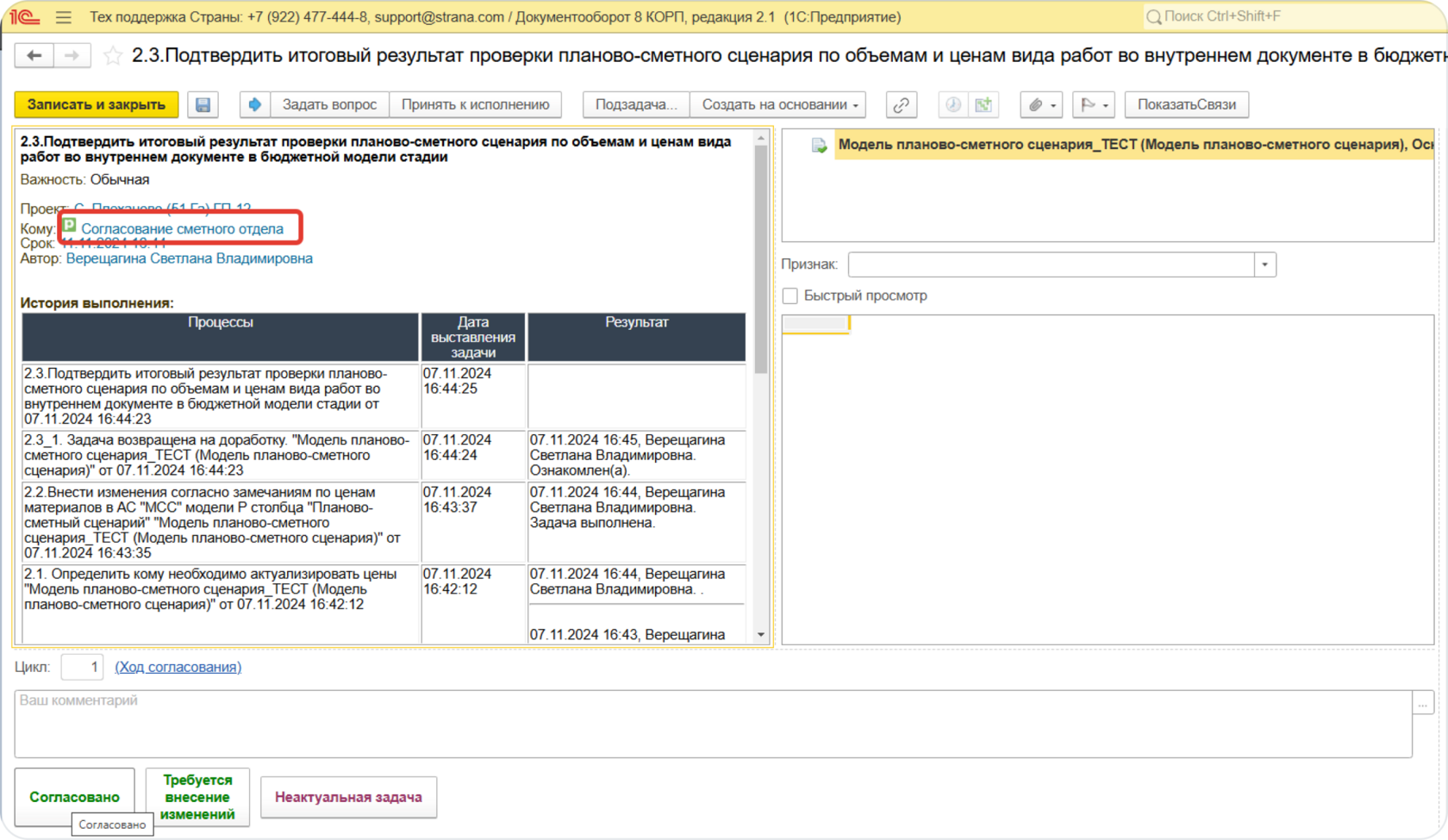This screenshot has height=840, width=1448.
Task: Click the date cell 07.11.2024 16:42:12
Action: pyautogui.click(x=473, y=604)
